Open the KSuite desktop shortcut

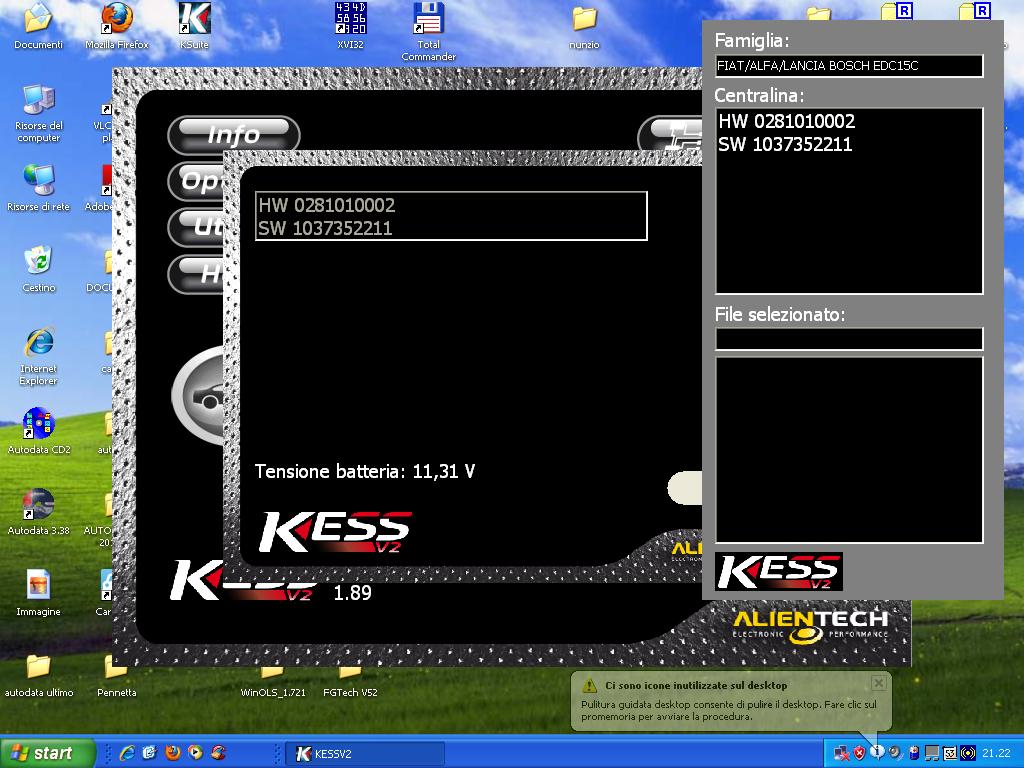(194, 26)
